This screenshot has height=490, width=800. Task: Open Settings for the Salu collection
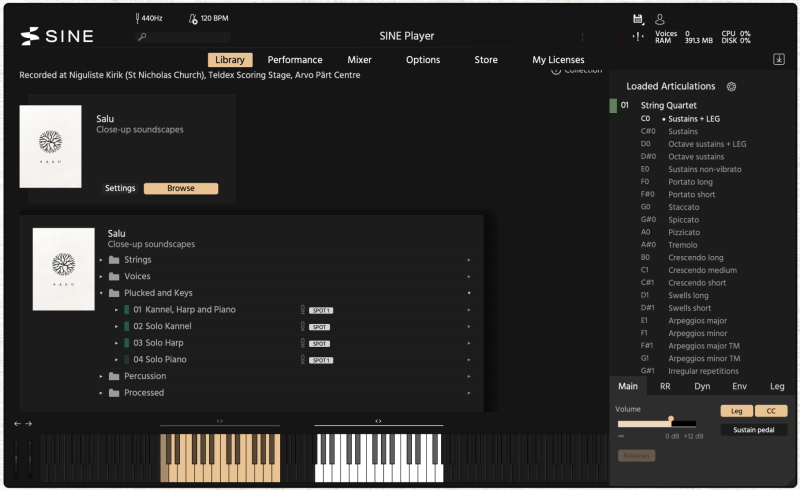pyautogui.click(x=120, y=188)
